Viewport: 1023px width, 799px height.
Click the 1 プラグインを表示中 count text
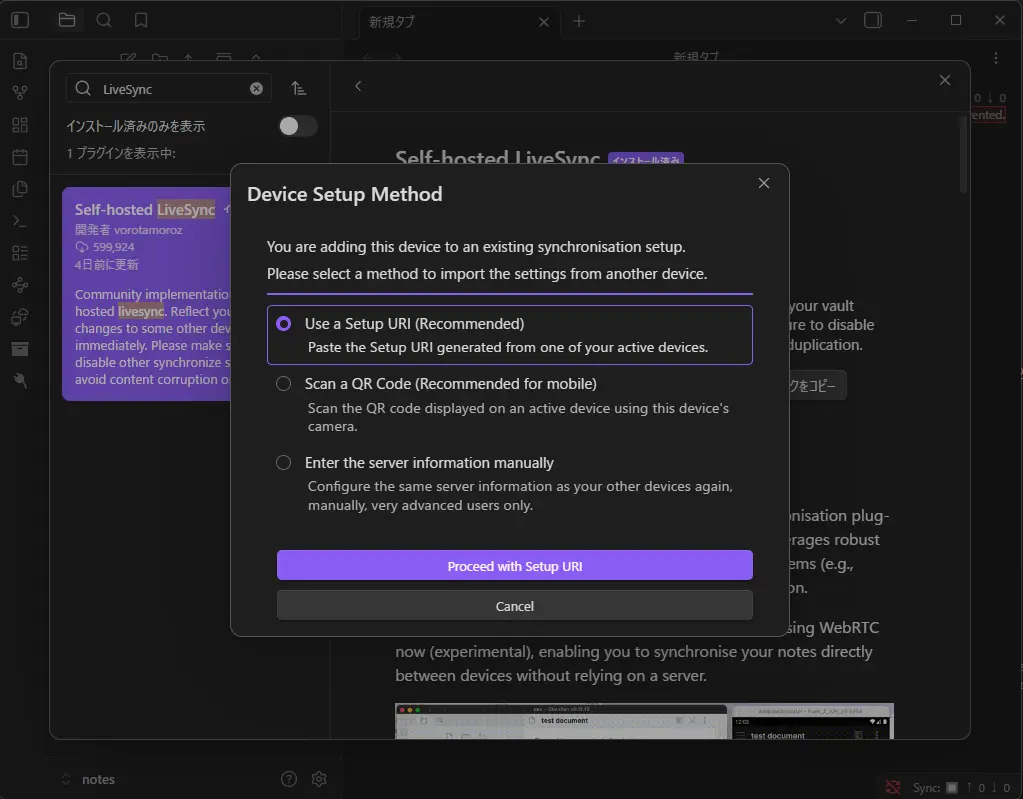(x=121, y=153)
